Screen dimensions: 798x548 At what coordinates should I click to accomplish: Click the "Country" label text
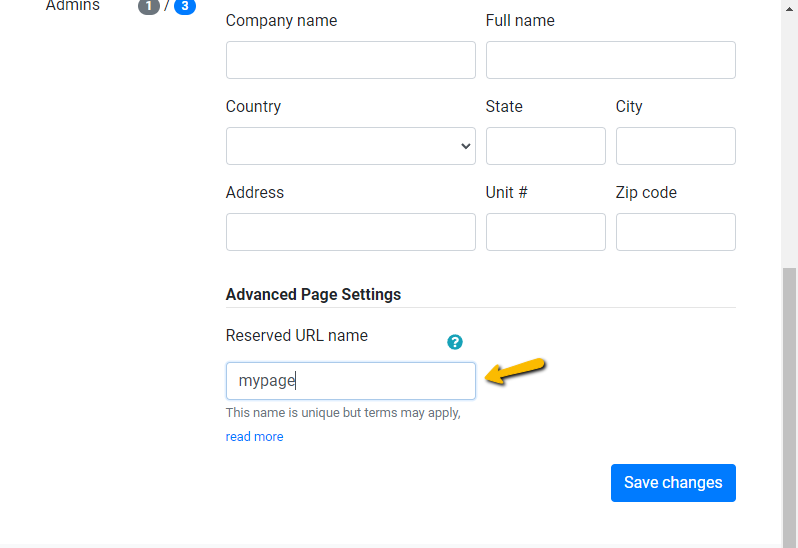(253, 107)
